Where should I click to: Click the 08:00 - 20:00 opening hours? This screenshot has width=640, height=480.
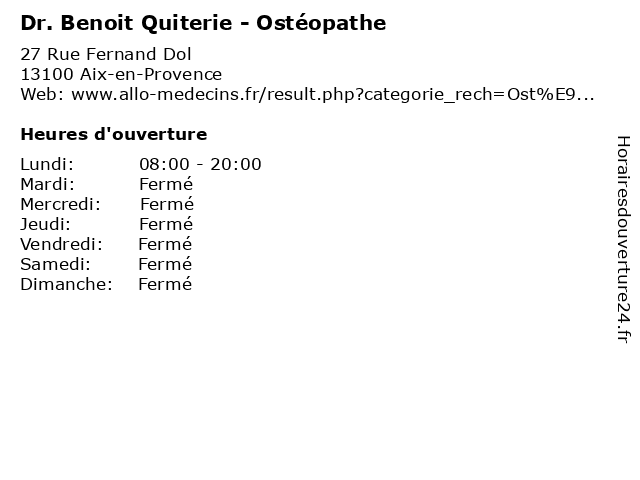(x=200, y=164)
